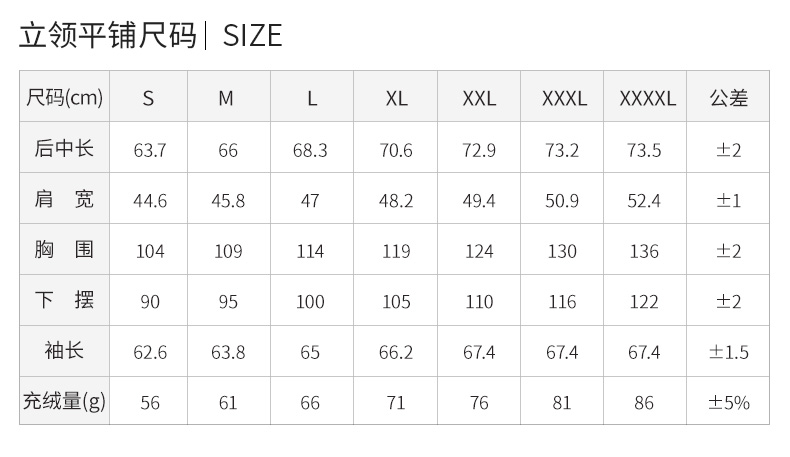This screenshot has height=457, width=790.
Task: Click the 公差 column header
Action: 728,96
